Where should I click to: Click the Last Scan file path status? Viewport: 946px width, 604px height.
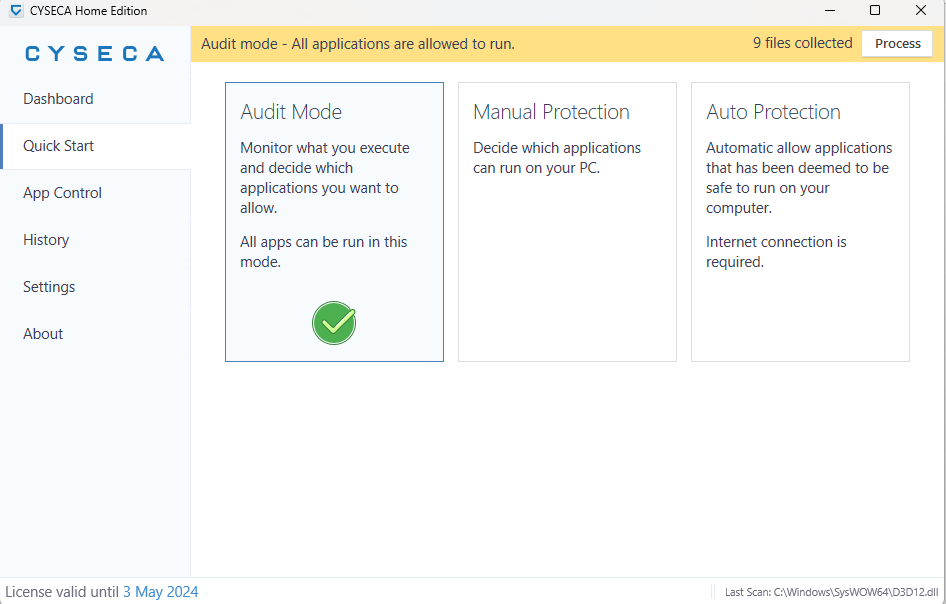(831, 593)
